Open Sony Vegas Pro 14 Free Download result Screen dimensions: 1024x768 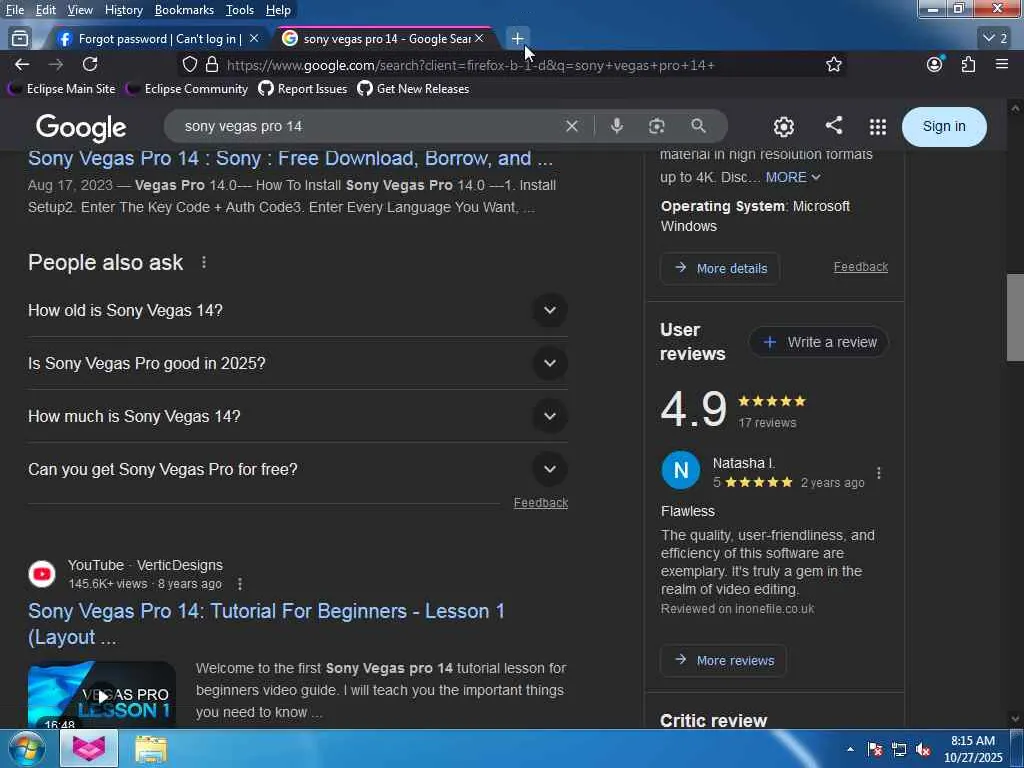[x=290, y=159]
